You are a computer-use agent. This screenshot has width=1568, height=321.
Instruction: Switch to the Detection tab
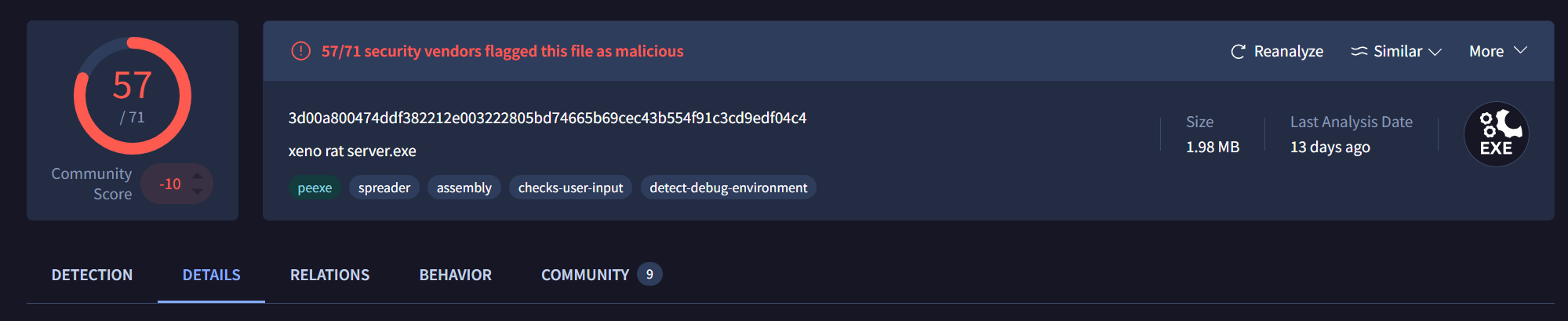[92, 275]
